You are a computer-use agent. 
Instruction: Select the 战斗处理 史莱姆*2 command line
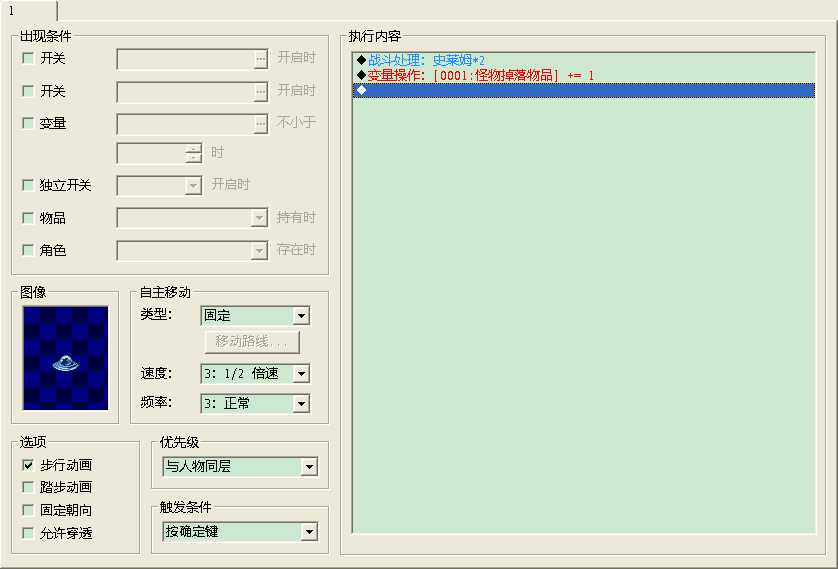584,60
